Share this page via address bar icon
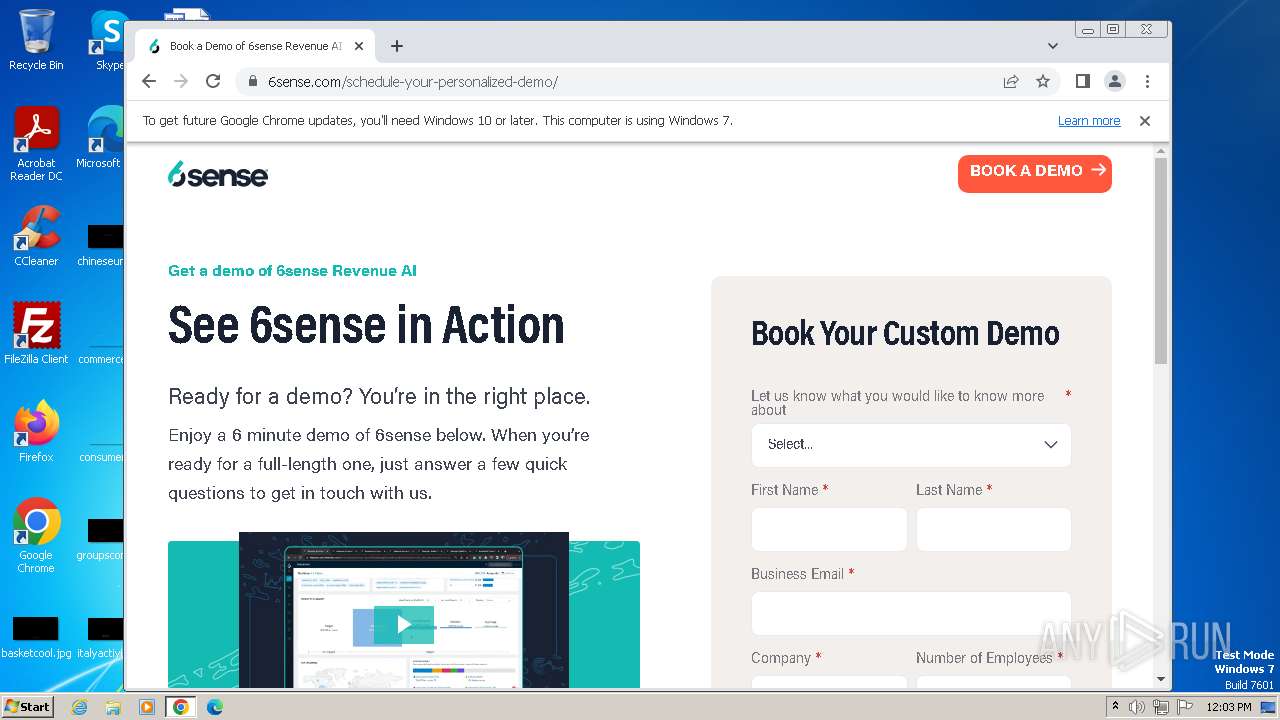 pyautogui.click(x=1011, y=82)
